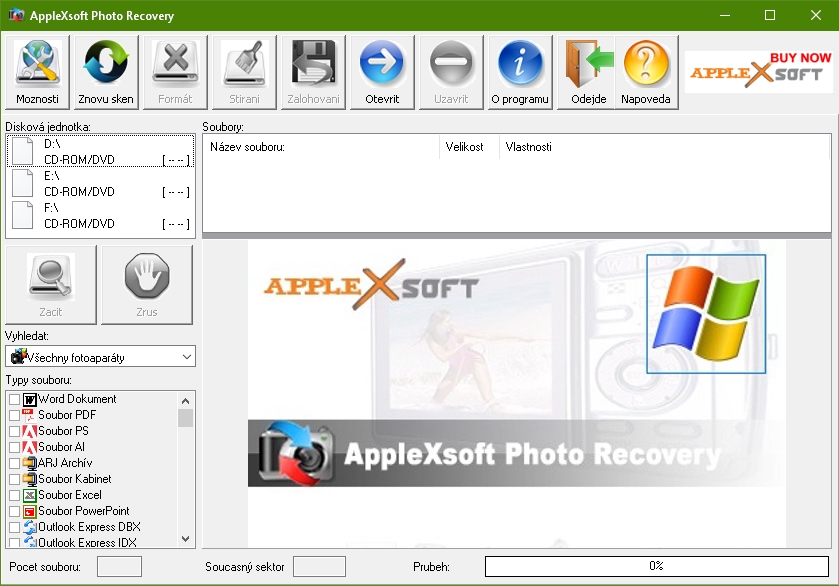Start scan with the Zacit button

pyautogui.click(x=51, y=285)
